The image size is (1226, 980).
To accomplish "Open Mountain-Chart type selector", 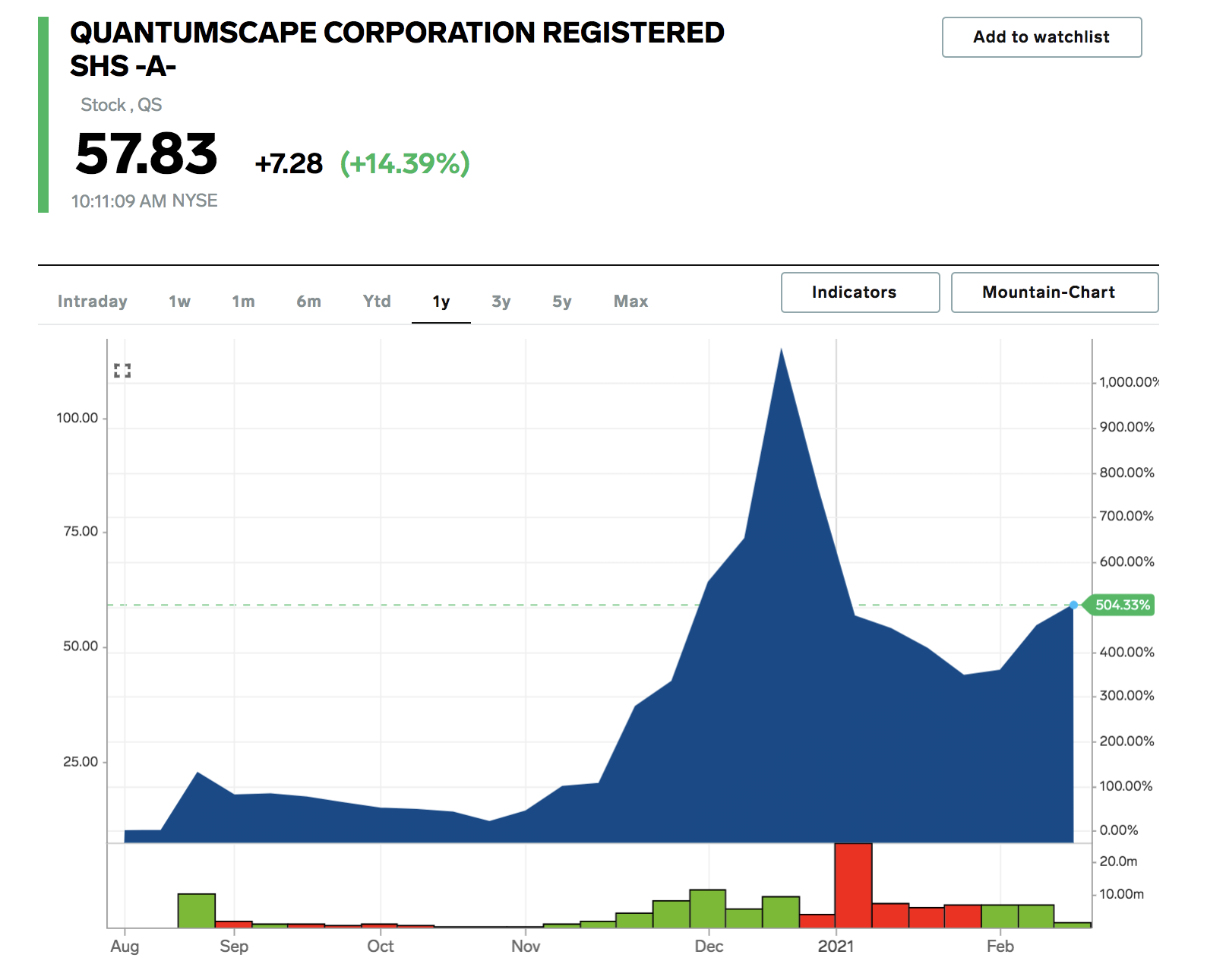I will coord(1054,292).
